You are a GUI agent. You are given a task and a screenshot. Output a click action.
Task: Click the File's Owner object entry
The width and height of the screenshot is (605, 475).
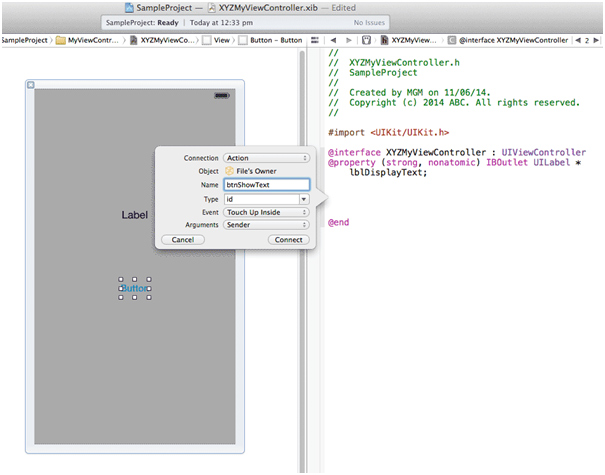[251, 171]
